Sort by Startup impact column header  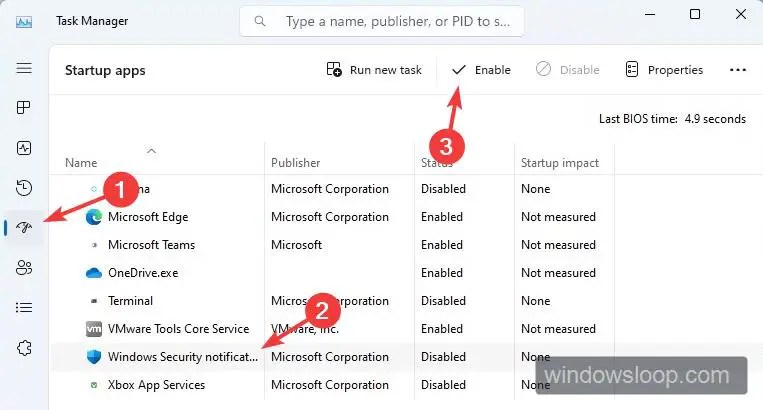(559, 163)
